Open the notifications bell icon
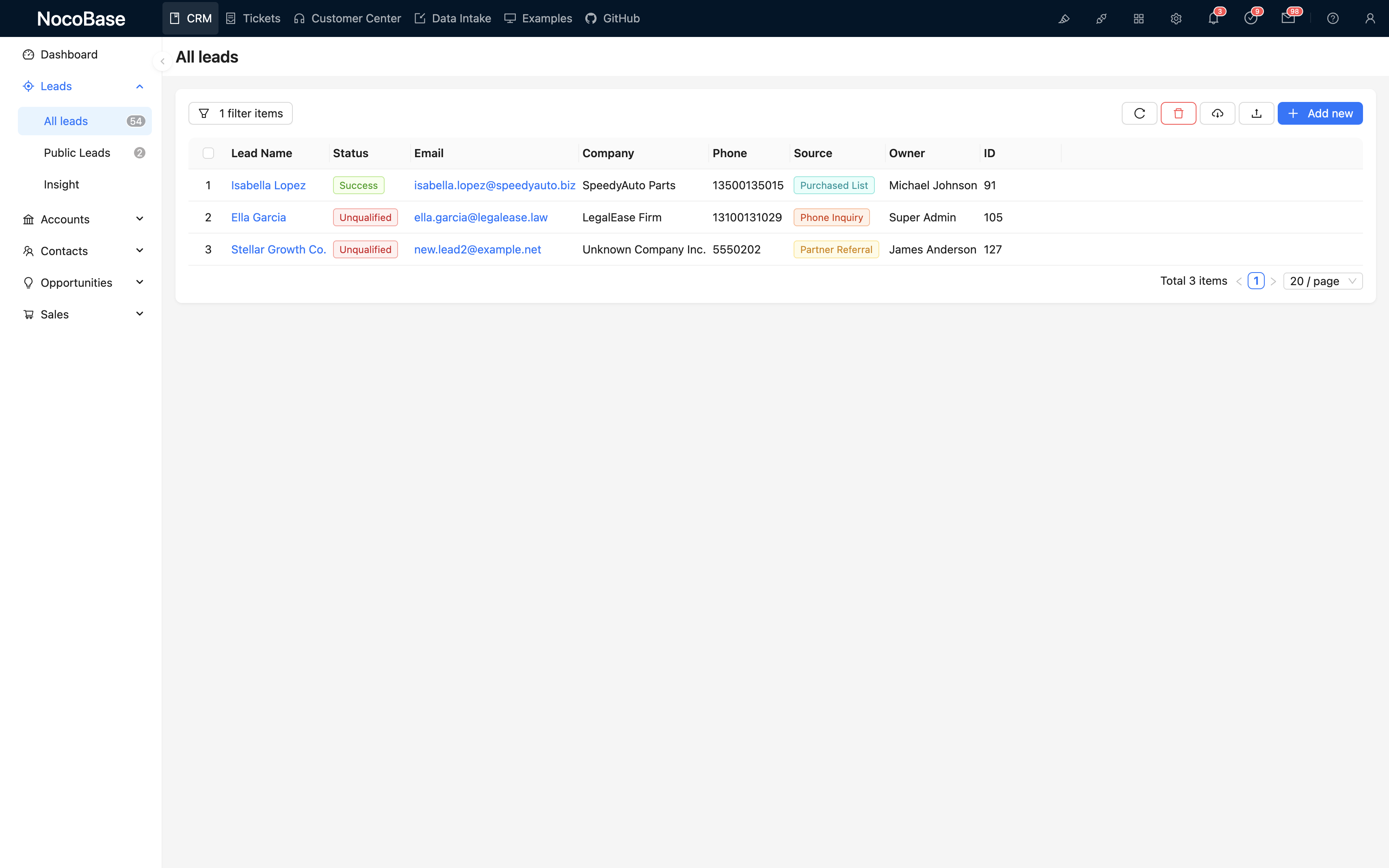The width and height of the screenshot is (1389, 868). [1213, 19]
